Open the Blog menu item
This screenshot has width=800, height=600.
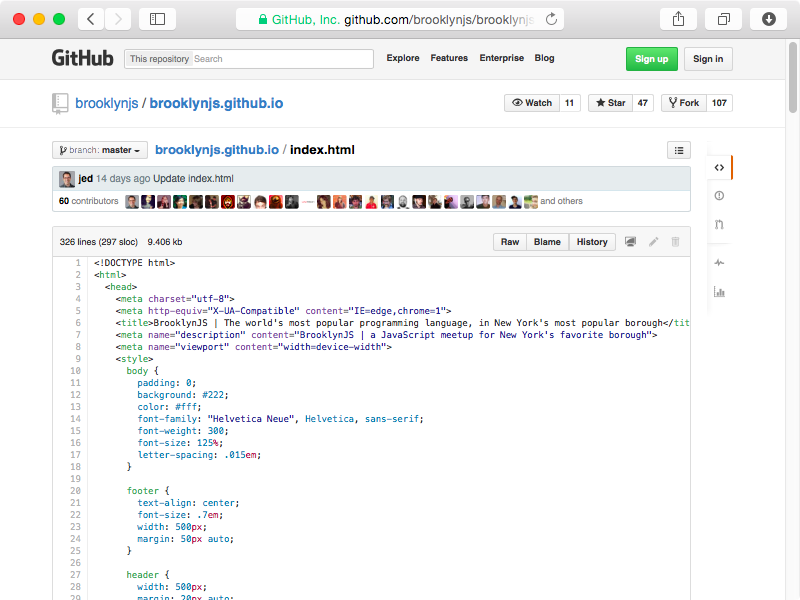pos(544,58)
